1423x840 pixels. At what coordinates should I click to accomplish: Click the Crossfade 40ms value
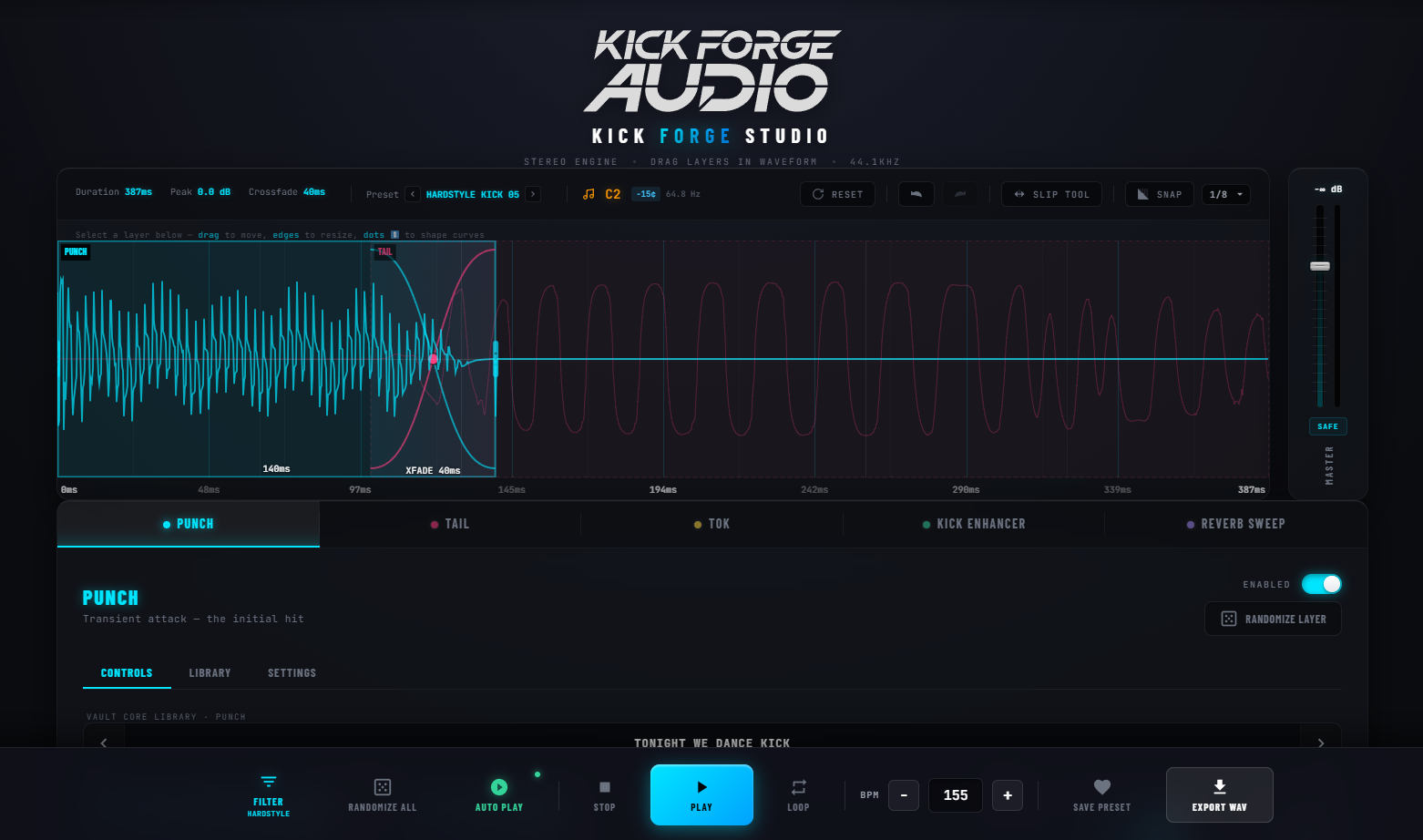[314, 192]
